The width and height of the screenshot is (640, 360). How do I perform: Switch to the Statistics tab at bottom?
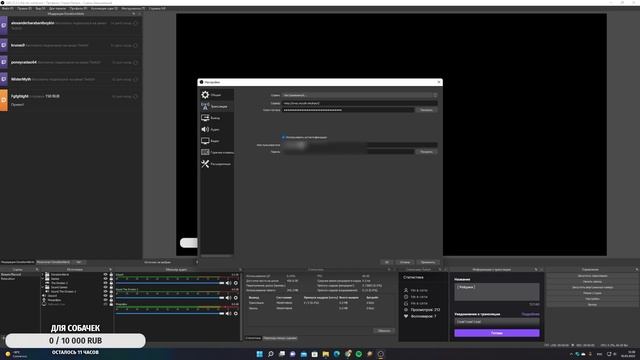point(253,338)
